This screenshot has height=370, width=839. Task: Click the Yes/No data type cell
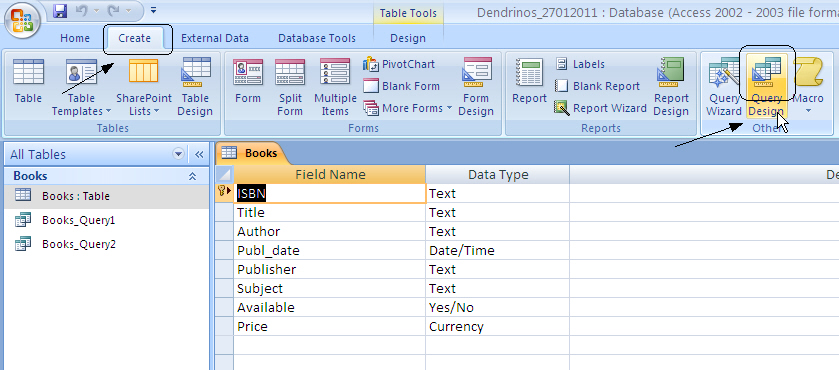click(498, 307)
